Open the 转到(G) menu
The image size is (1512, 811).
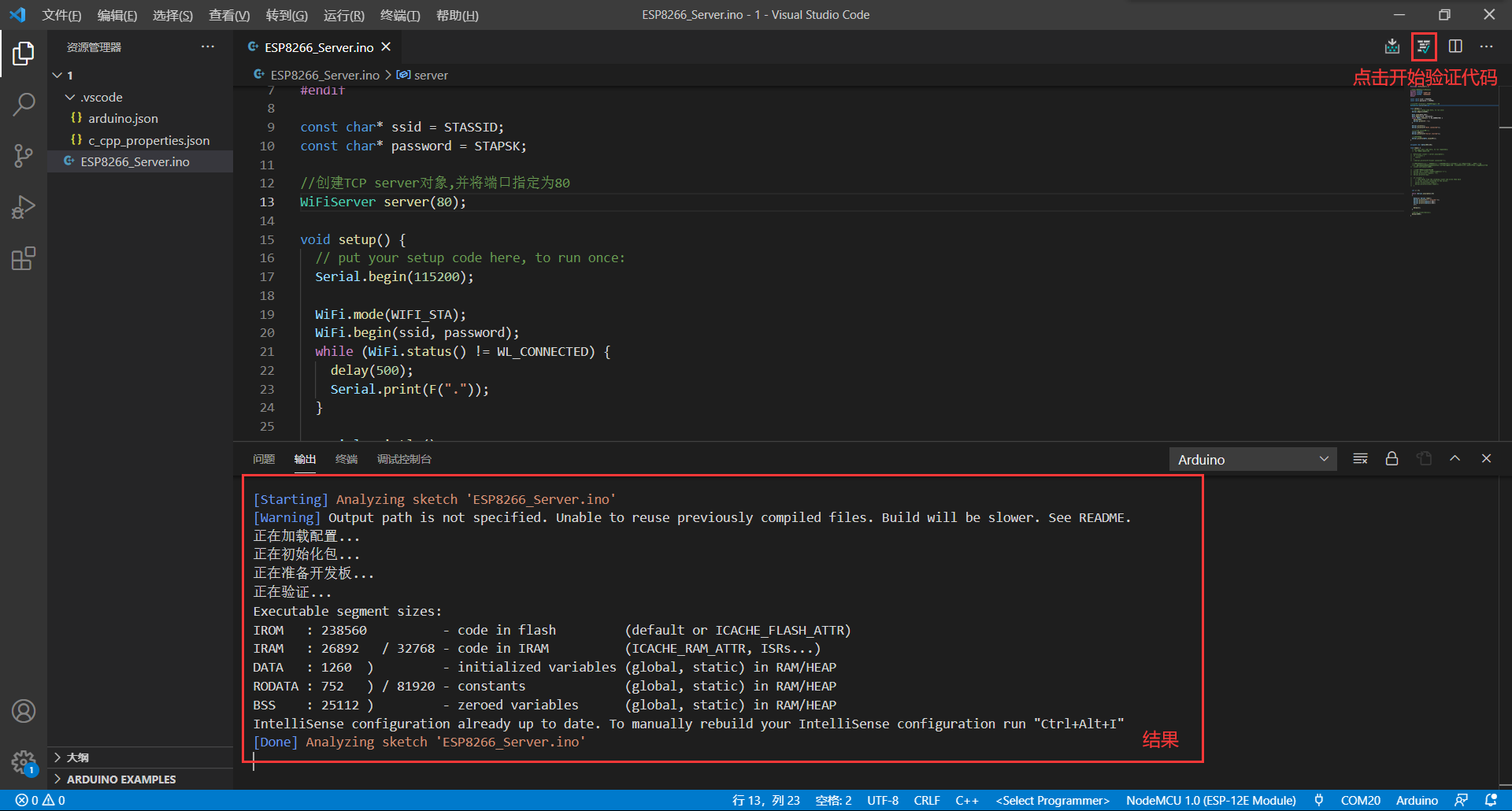tap(287, 15)
